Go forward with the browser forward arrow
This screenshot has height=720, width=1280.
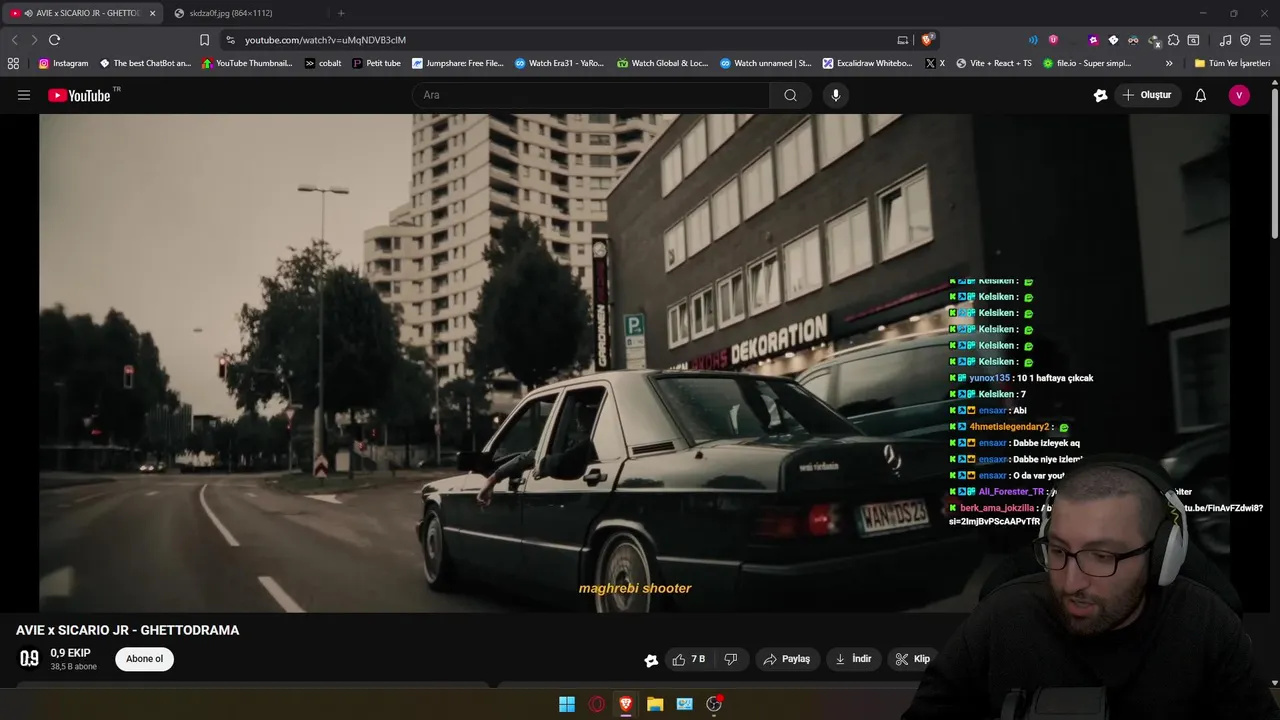click(34, 40)
